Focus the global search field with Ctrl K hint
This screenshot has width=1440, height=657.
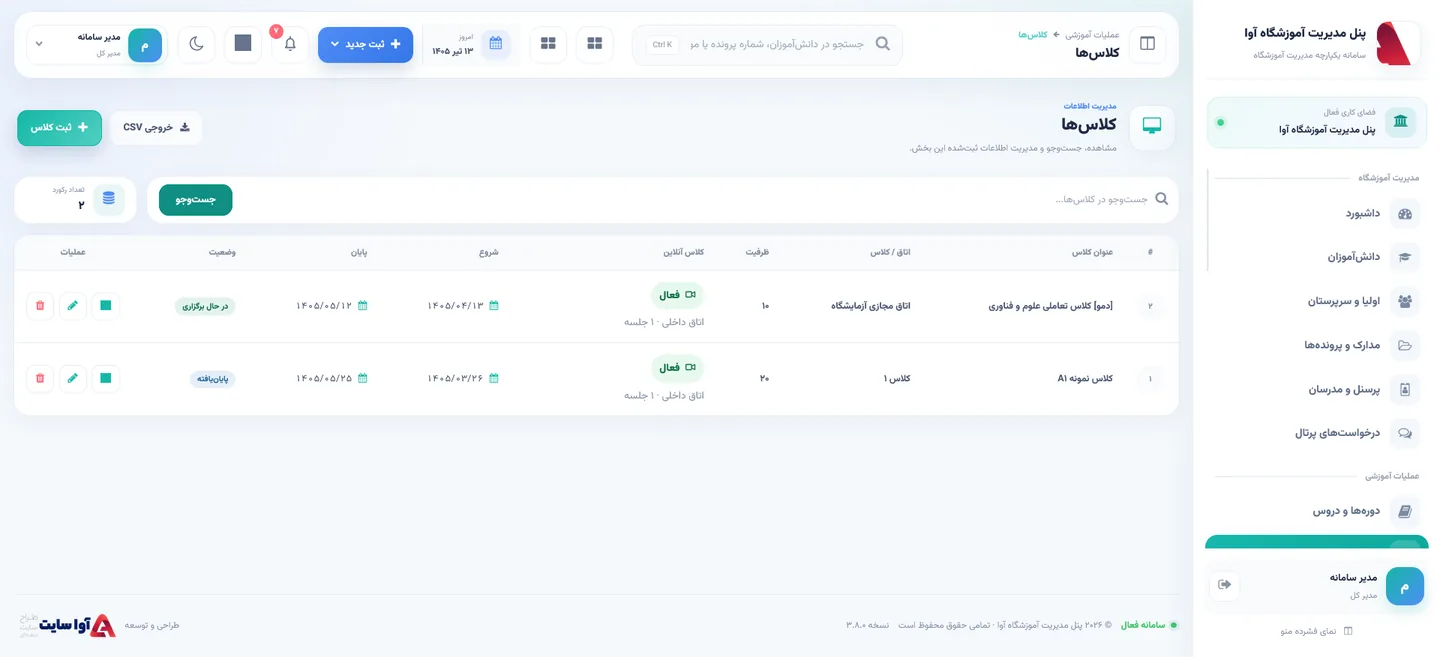[767, 44]
